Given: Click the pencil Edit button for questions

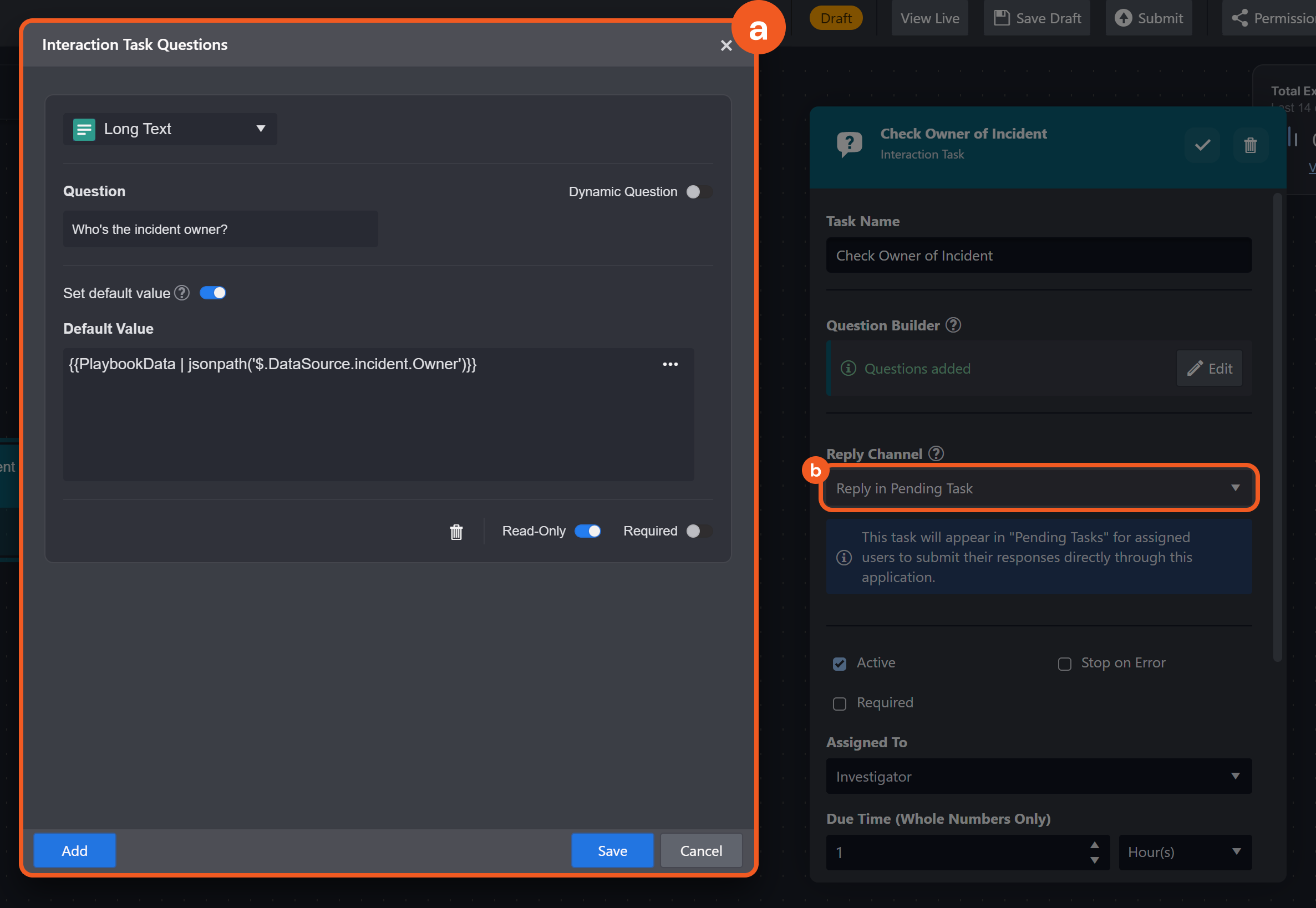Looking at the screenshot, I should coord(1210,369).
